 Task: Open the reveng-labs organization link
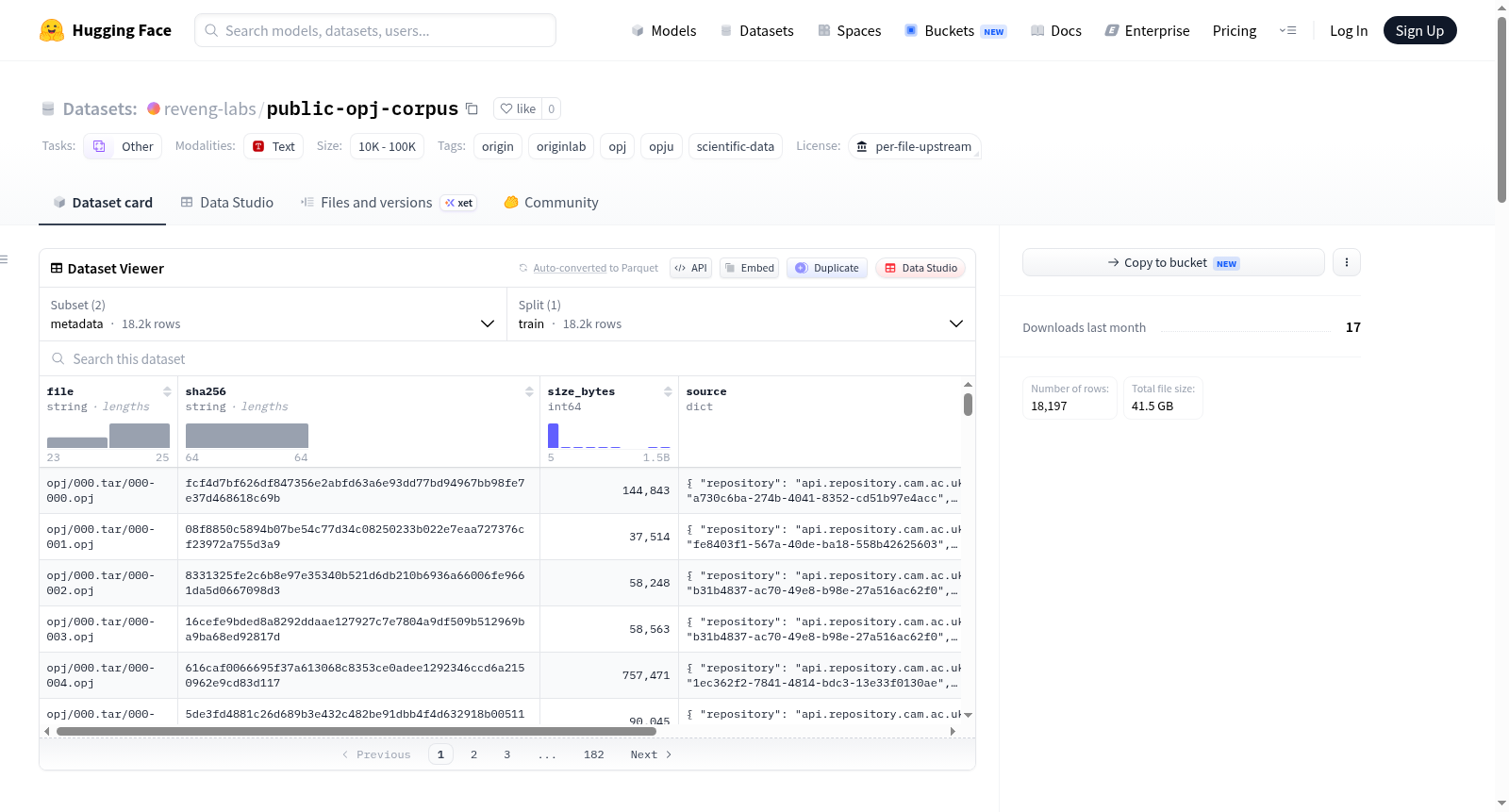click(x=209, y=108)
